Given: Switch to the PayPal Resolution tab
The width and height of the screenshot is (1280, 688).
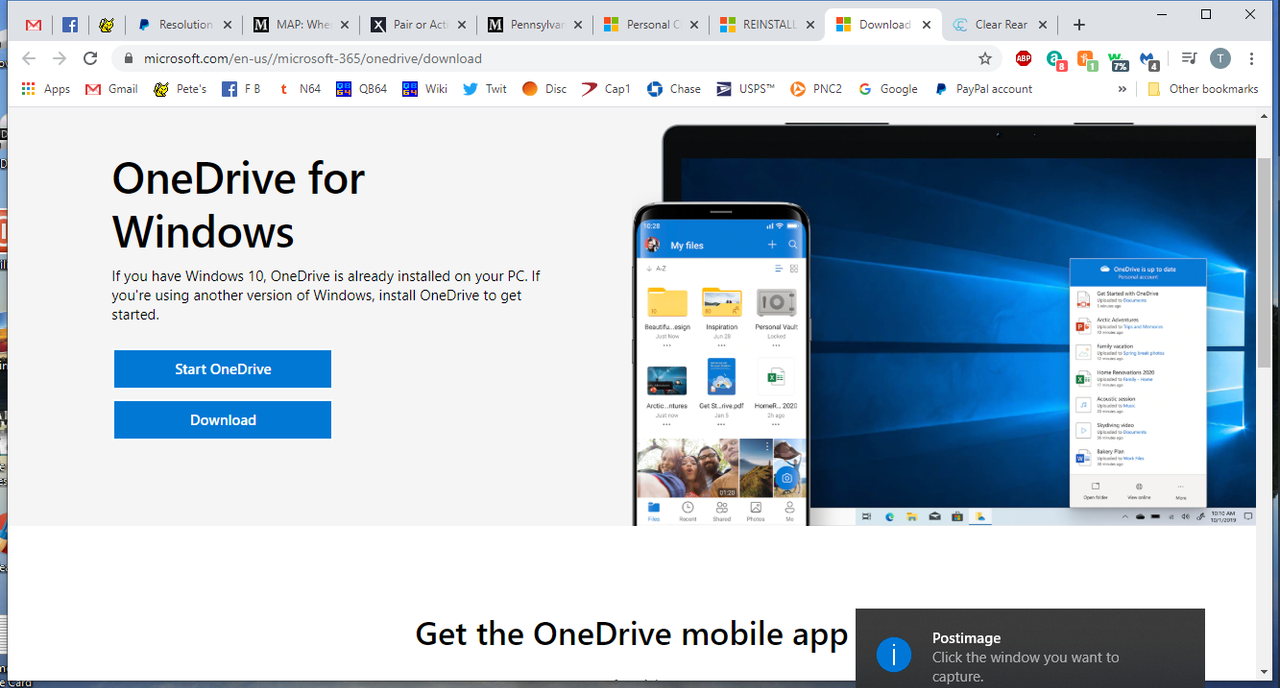Looking at the screenshot, I should pyautogui.click(x=184, y=25).
